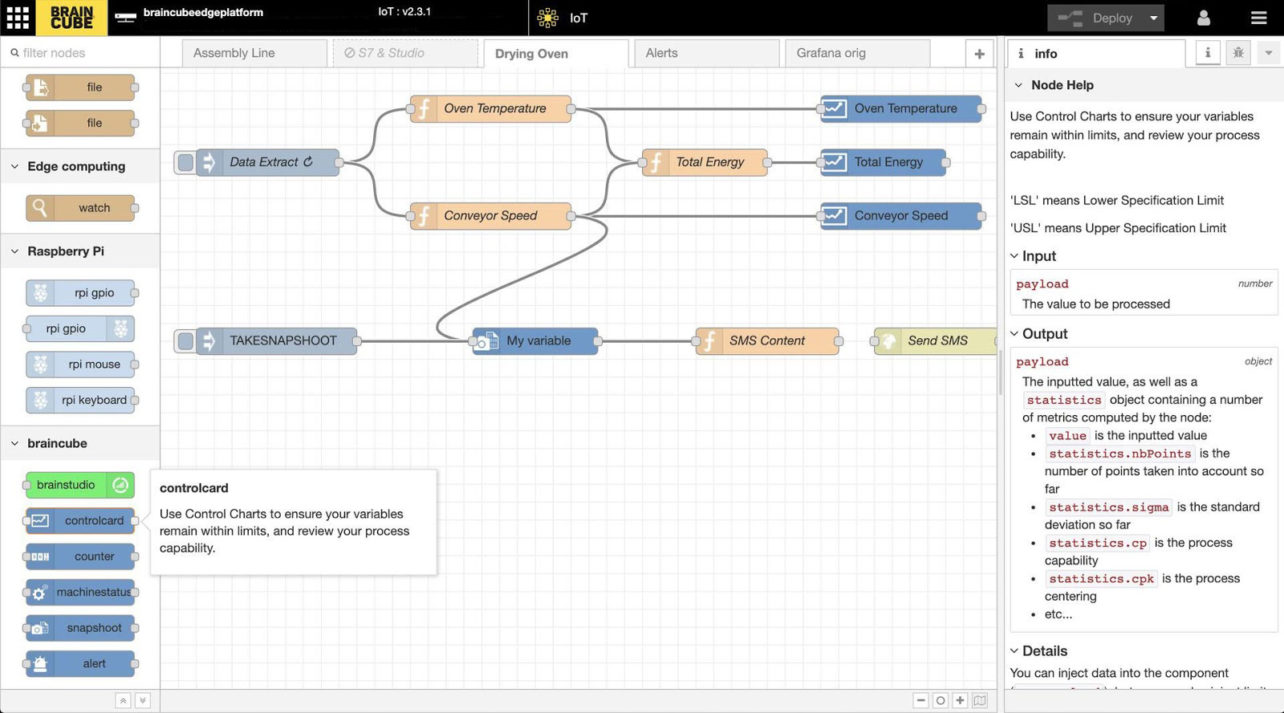Select the snapshoot node in the palette
Screen dimensions: 1284x713
click(x=80, y=628)
